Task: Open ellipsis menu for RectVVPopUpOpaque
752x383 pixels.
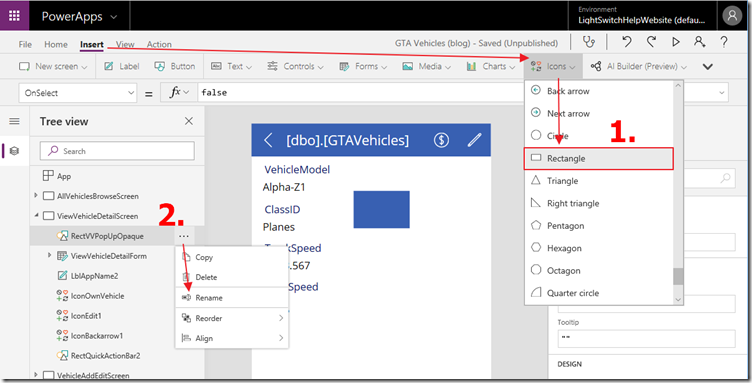Action: [x=184, y=236]
